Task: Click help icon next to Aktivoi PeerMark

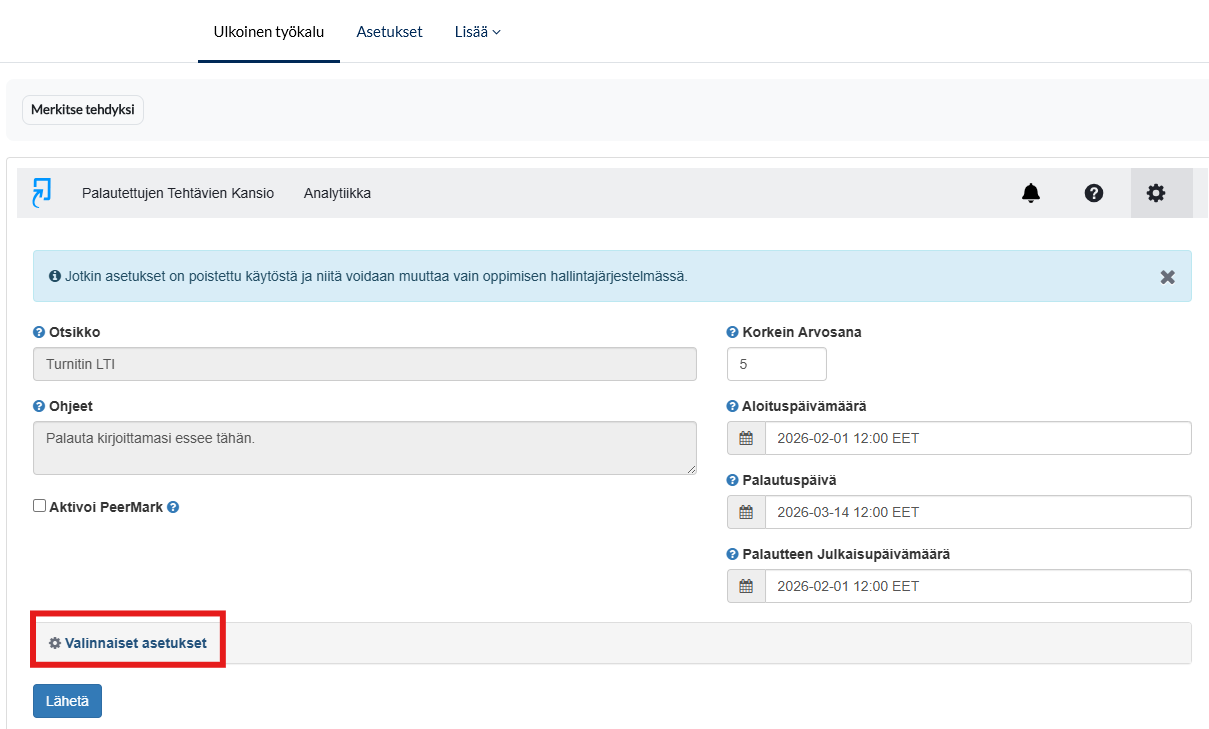Action: (x=173, y=507)
